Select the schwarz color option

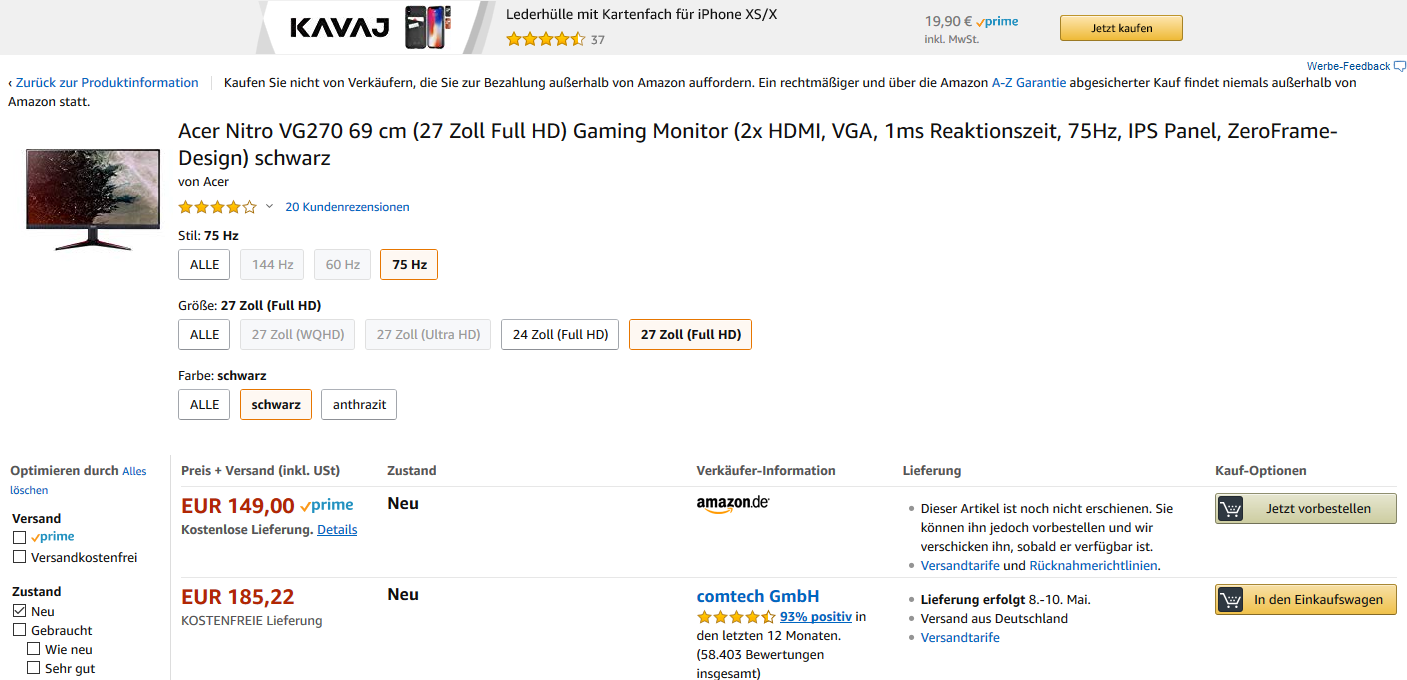276,404
